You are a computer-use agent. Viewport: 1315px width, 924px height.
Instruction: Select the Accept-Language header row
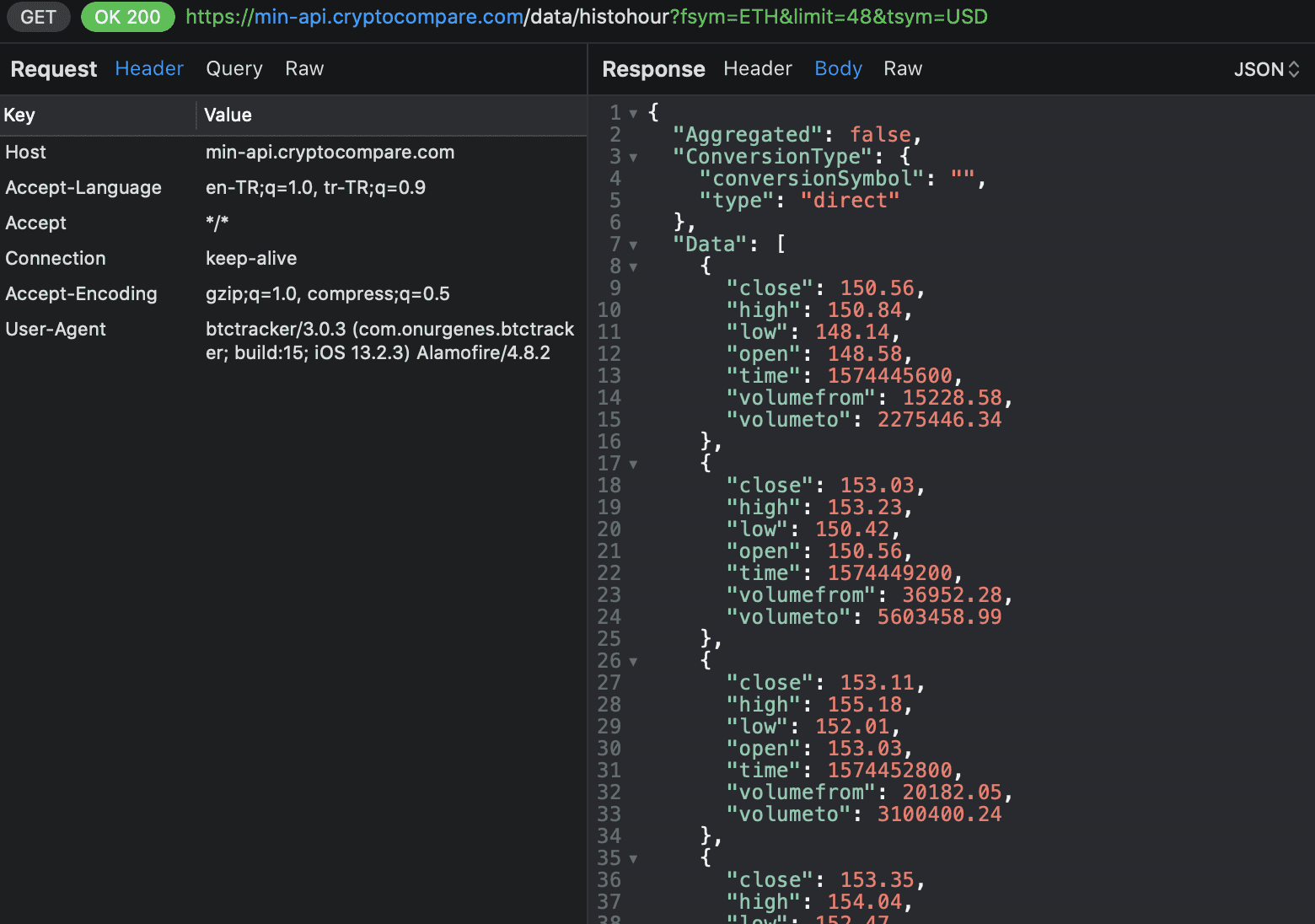tap(293, 187)
